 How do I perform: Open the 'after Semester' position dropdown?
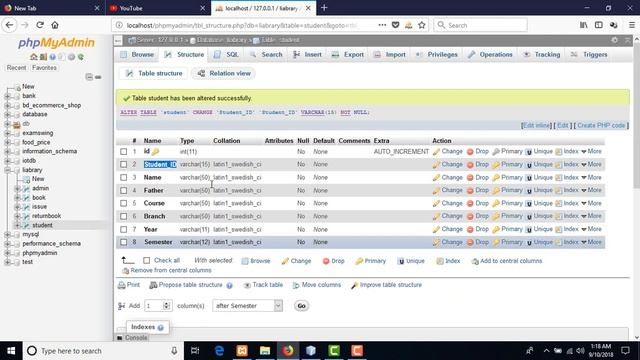[x=247, y=306]
